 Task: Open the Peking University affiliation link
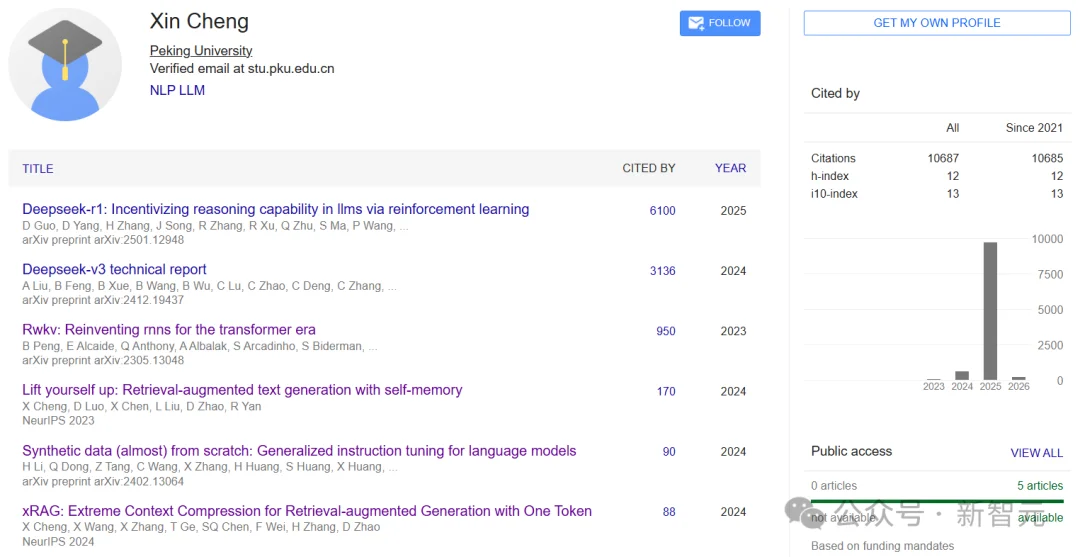[x=201, y=51]
